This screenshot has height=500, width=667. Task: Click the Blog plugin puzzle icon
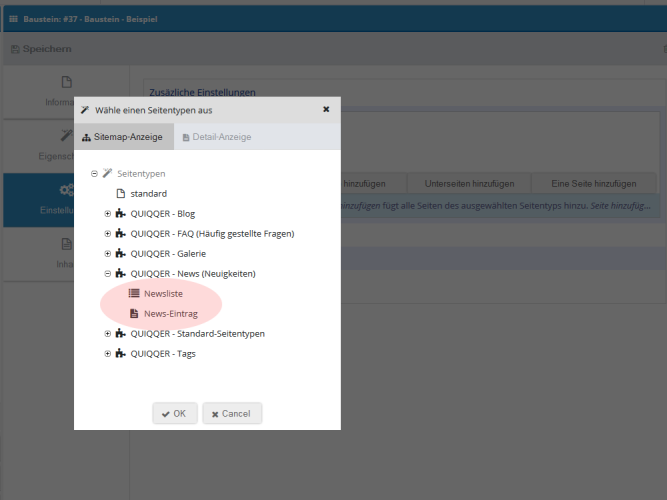click(121, 214)
